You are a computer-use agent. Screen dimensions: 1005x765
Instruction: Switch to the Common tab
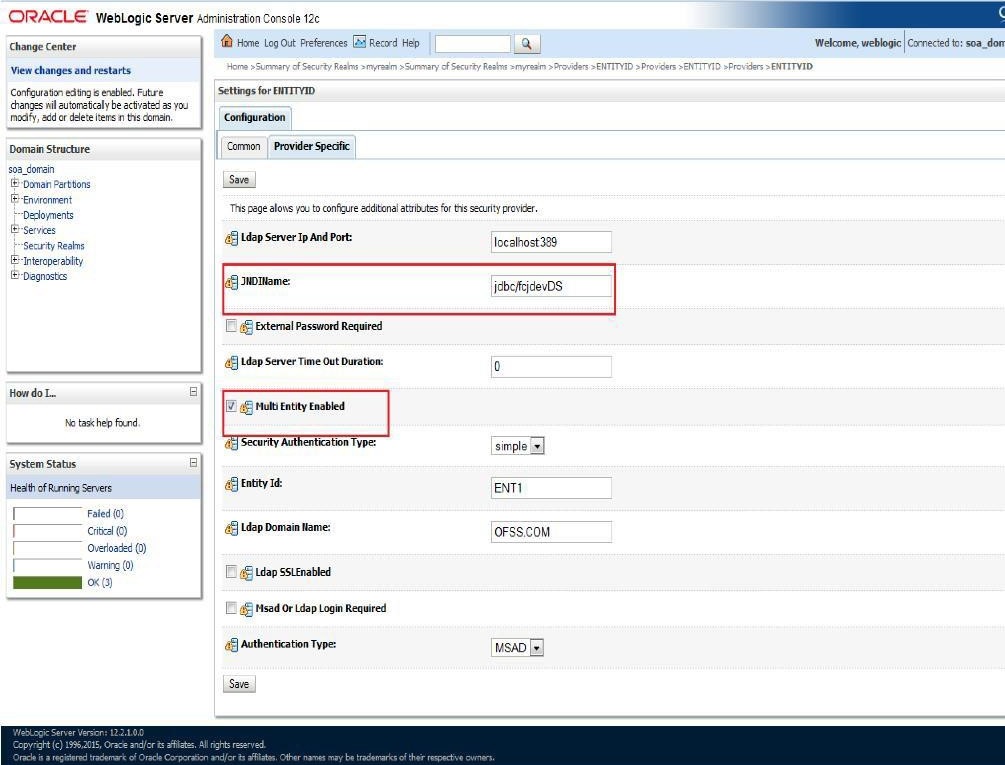[244, 147]
